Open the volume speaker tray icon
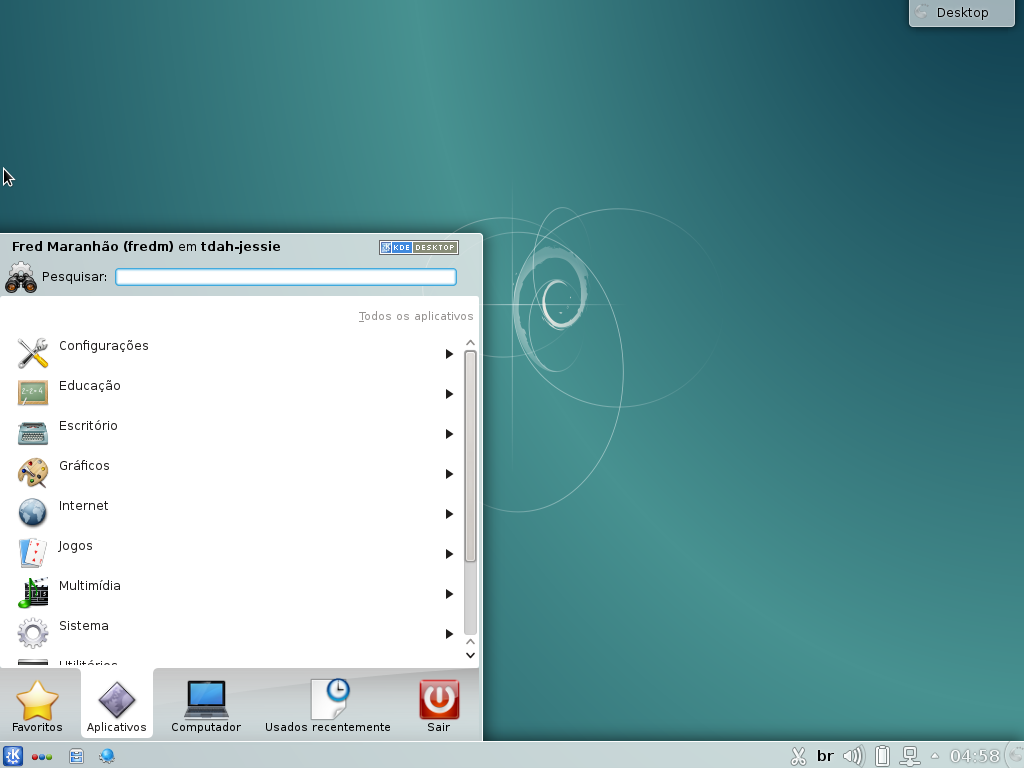1024x768 pixels. [x=852, y=756]
